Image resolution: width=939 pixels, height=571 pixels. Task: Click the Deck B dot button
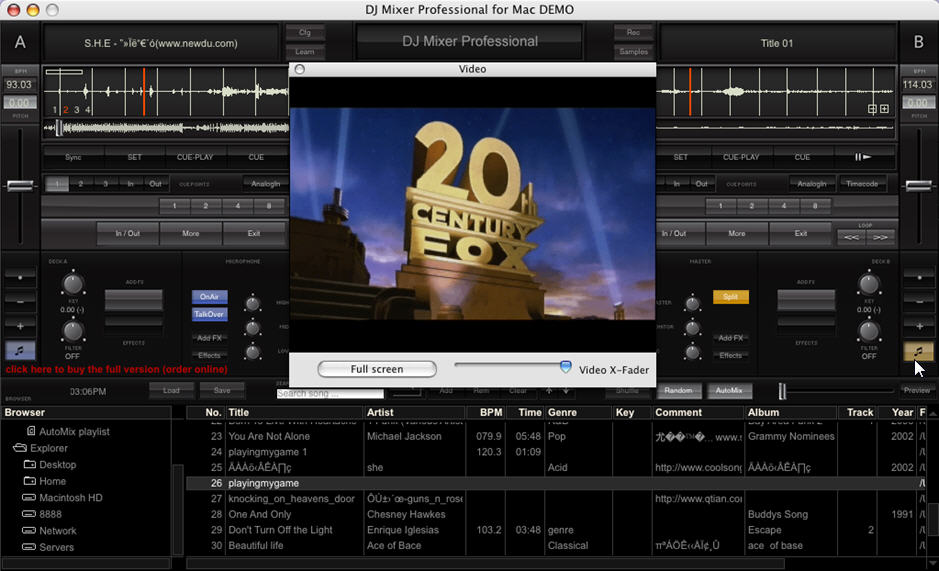[x=919, y=277]
